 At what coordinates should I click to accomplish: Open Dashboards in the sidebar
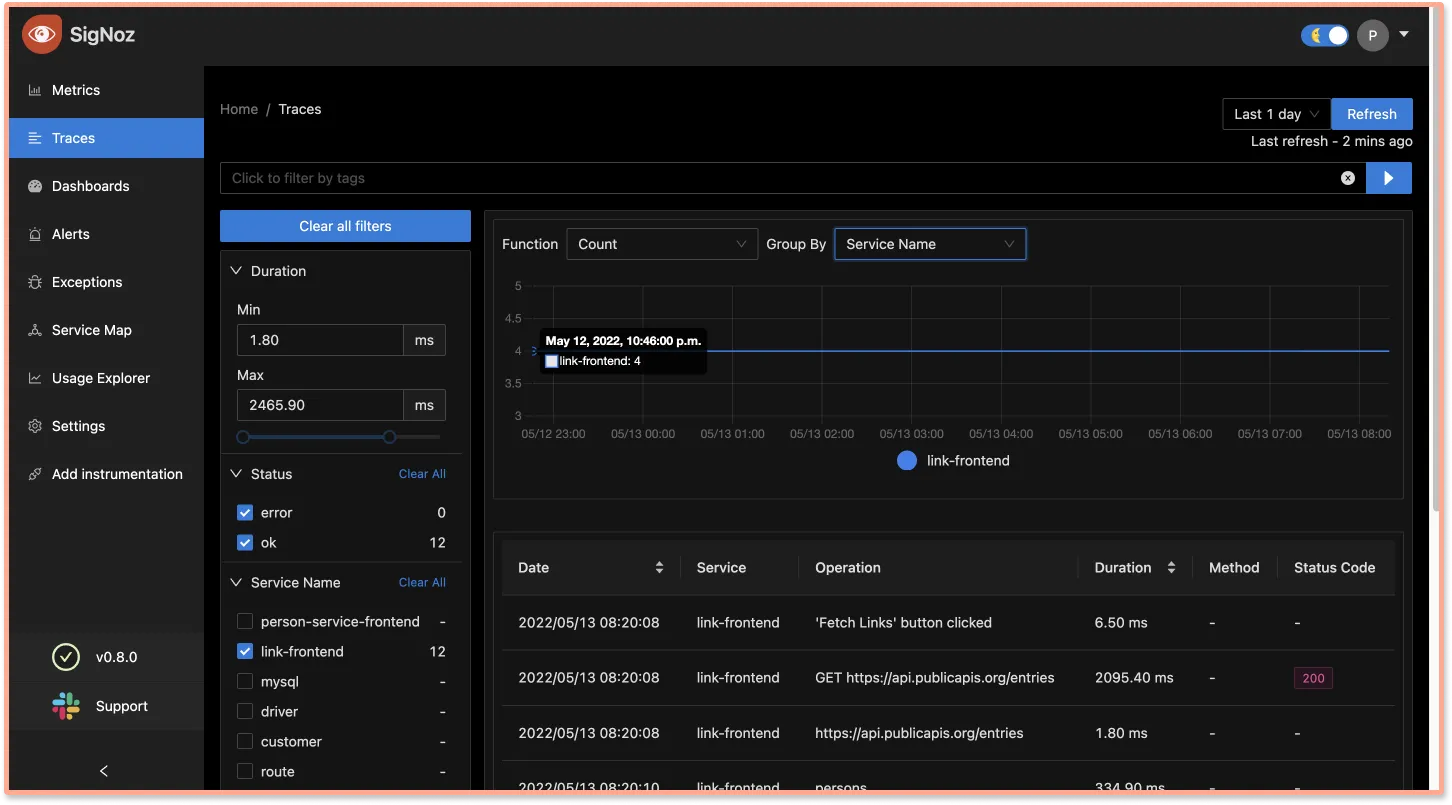point(106,186)
